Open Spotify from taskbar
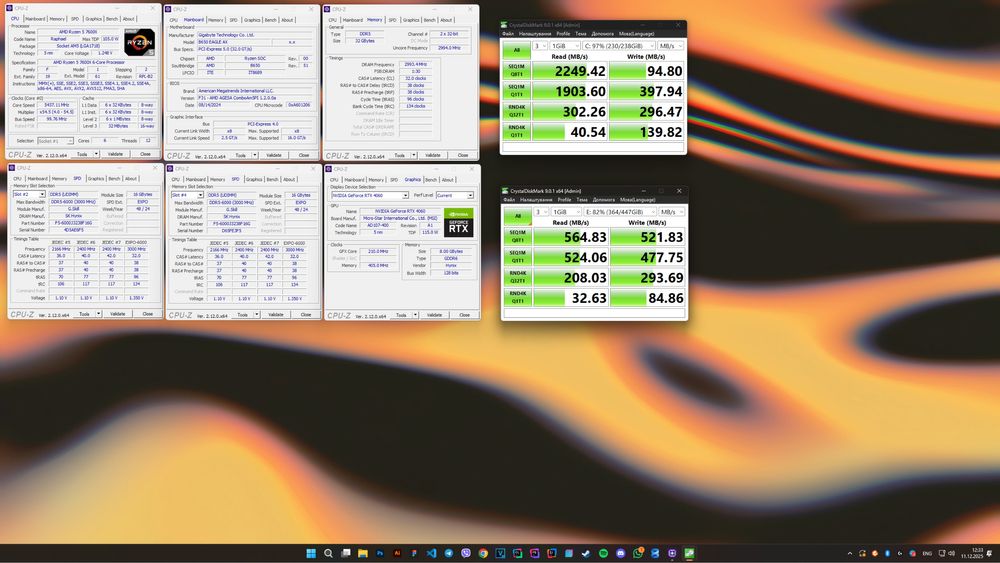Screen dimensions: 1000x563 pyautogui.click(x=603, y=553)
